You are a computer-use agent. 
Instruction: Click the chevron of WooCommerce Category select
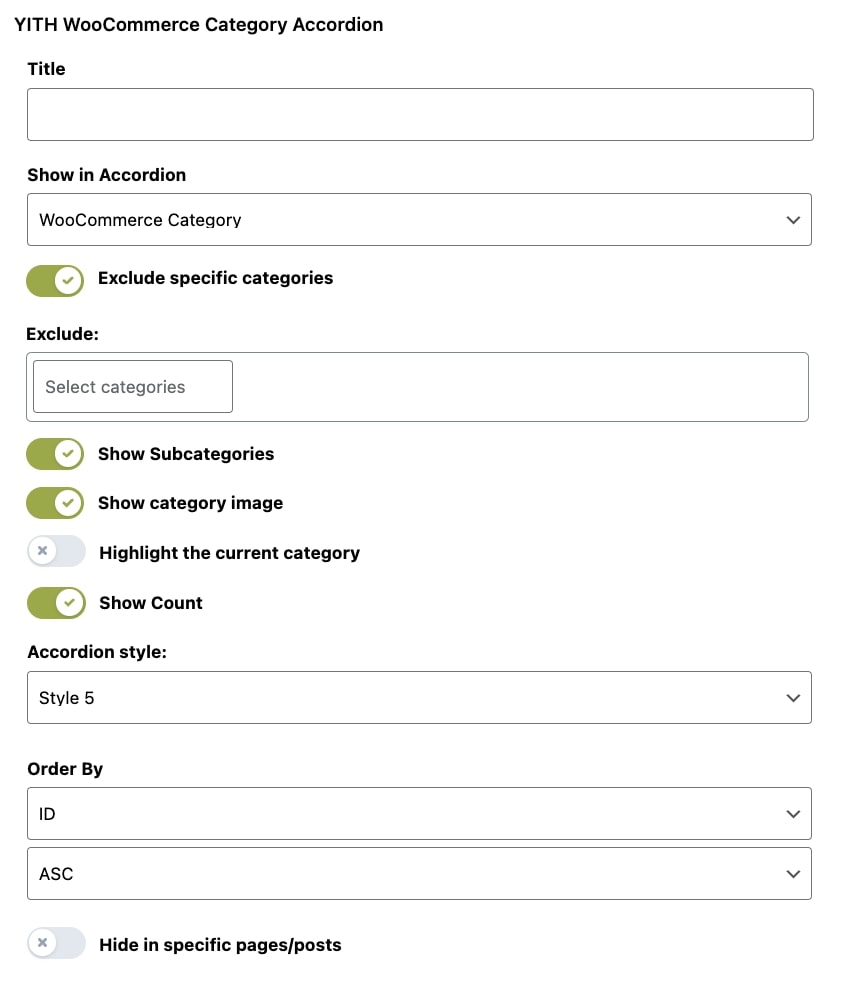793,220
